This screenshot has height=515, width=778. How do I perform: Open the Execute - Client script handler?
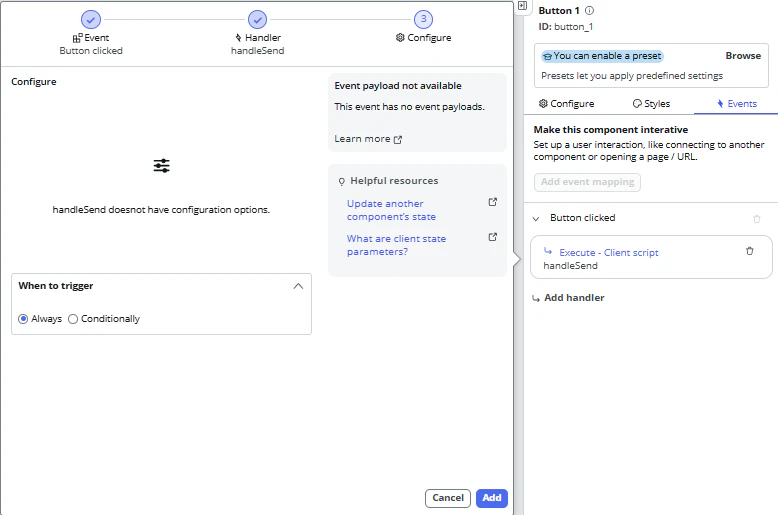click(609, 253)
